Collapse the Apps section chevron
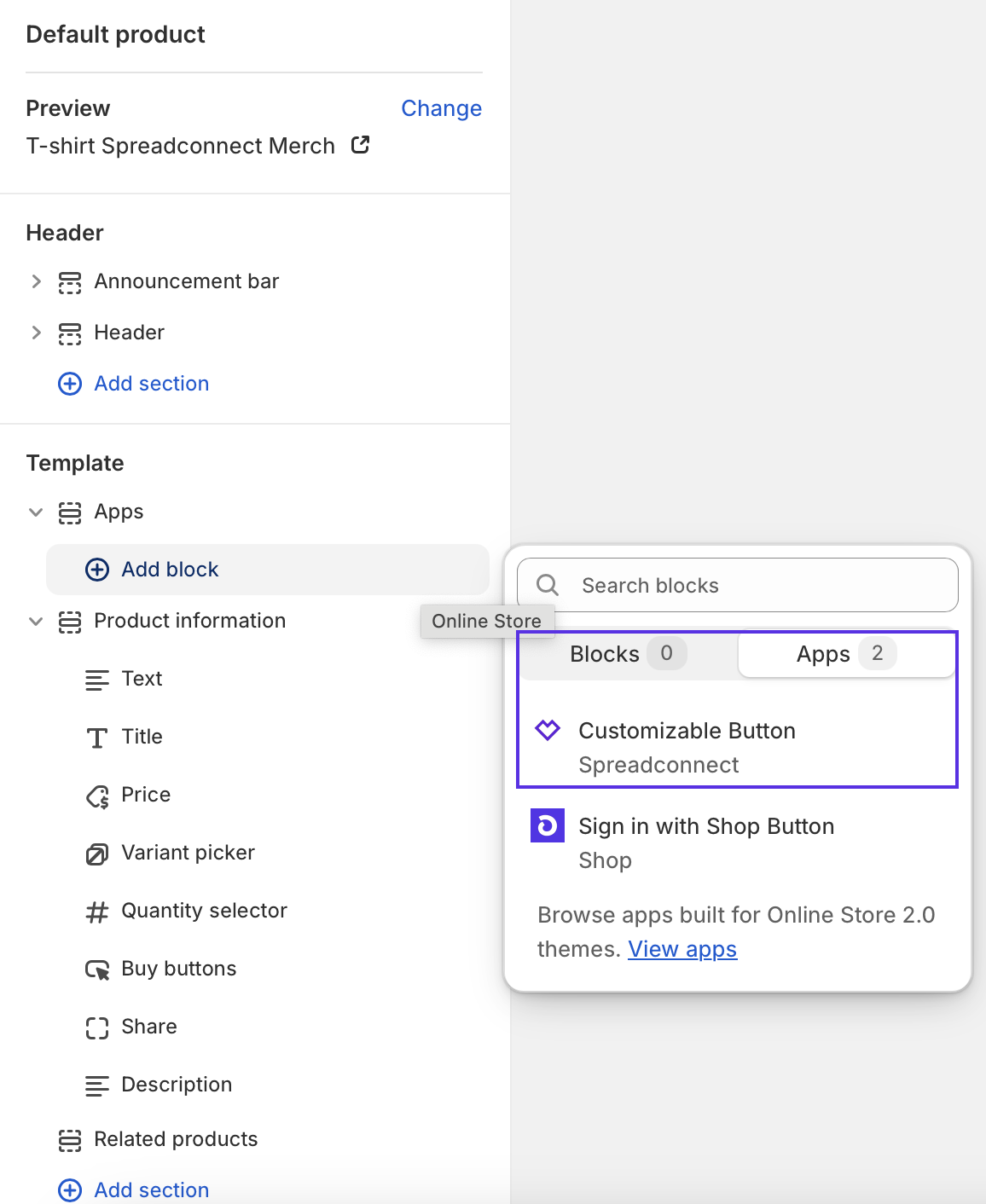Viewport: 986px width, 1204px height. click(x=36, y=512)
